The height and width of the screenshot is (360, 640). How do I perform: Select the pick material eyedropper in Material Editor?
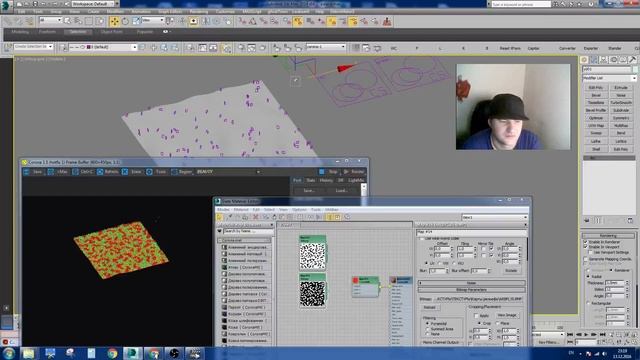(230, 217)
